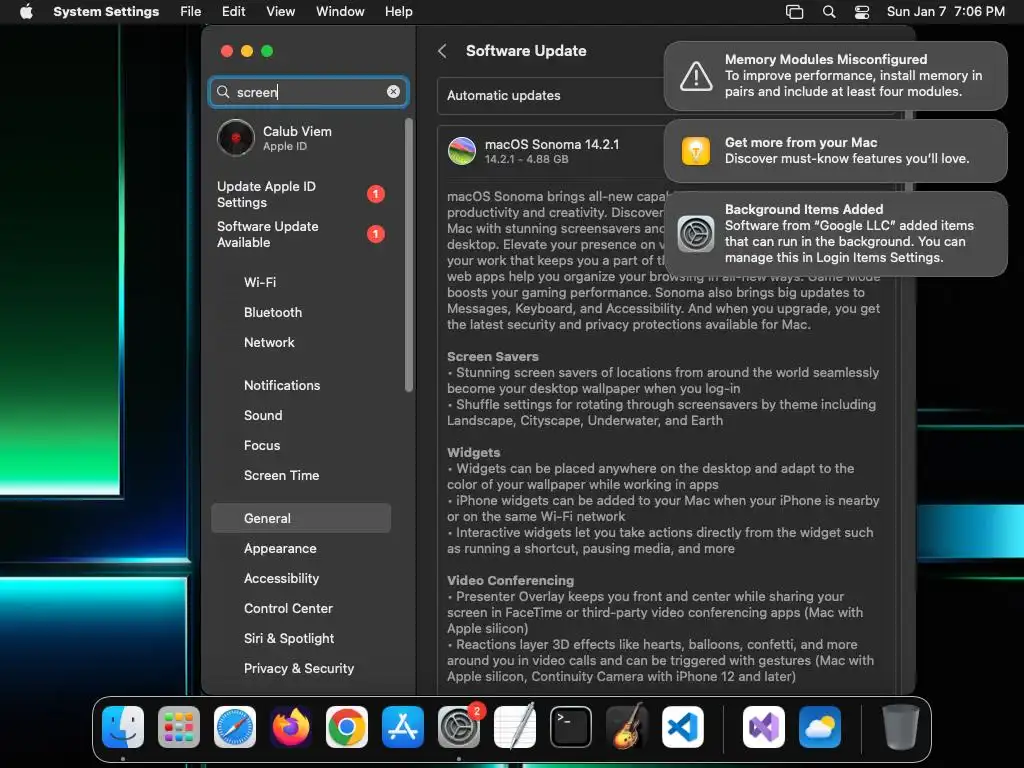
Task: Open Launchpad in the Dock
Action: (x=179, y=727)
